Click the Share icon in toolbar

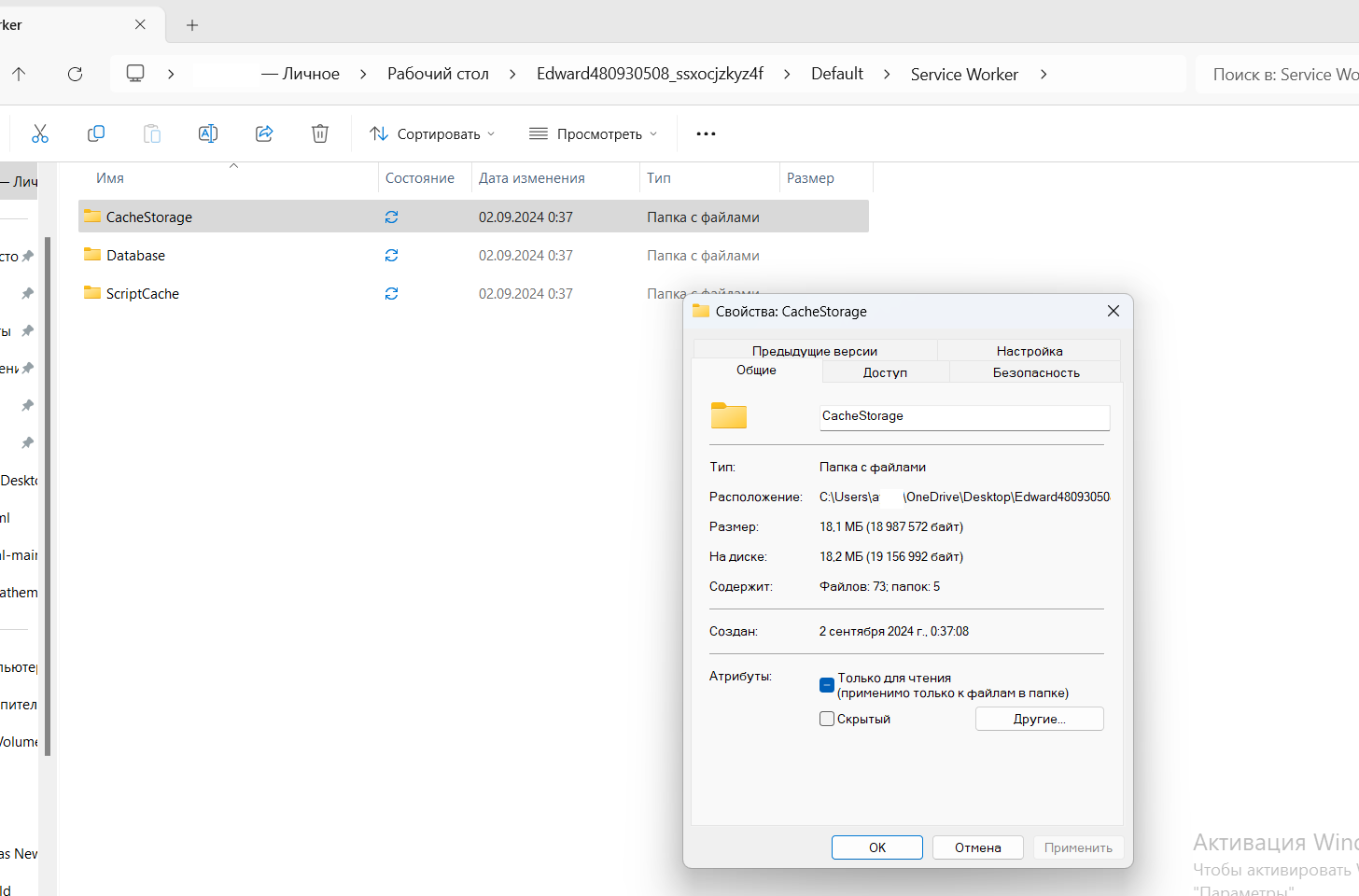pyautogui.click(x=264, y=133)
